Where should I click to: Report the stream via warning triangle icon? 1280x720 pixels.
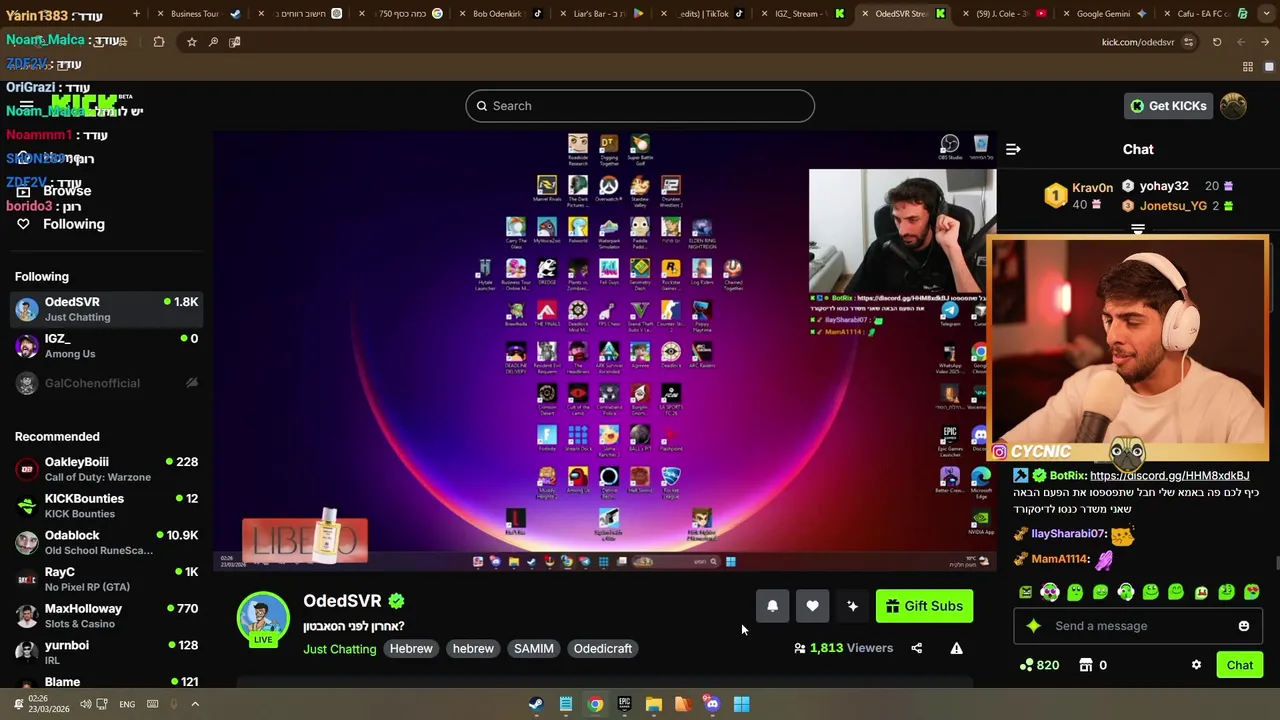tap(956, 648)
